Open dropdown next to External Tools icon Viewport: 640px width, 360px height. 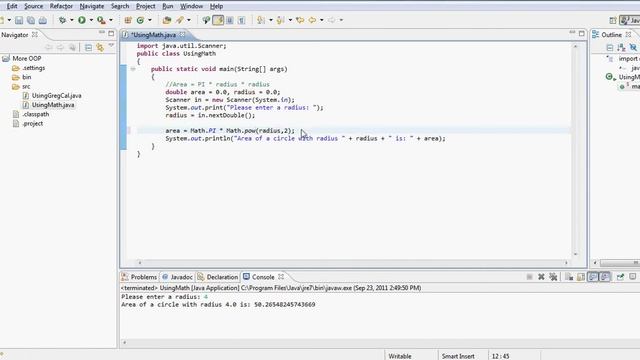coord(111,20)
